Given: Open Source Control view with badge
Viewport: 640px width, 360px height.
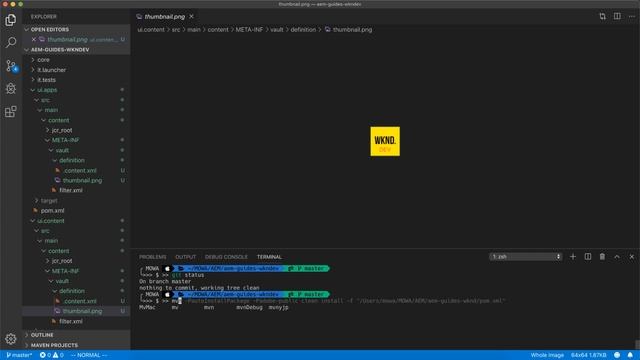Looking at the screenshot, I should [x=11, y=66].
